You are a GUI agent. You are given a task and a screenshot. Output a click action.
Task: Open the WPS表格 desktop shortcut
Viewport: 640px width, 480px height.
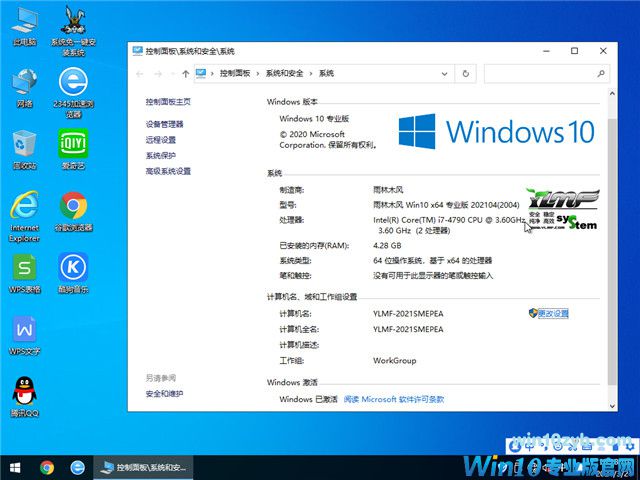24,273
